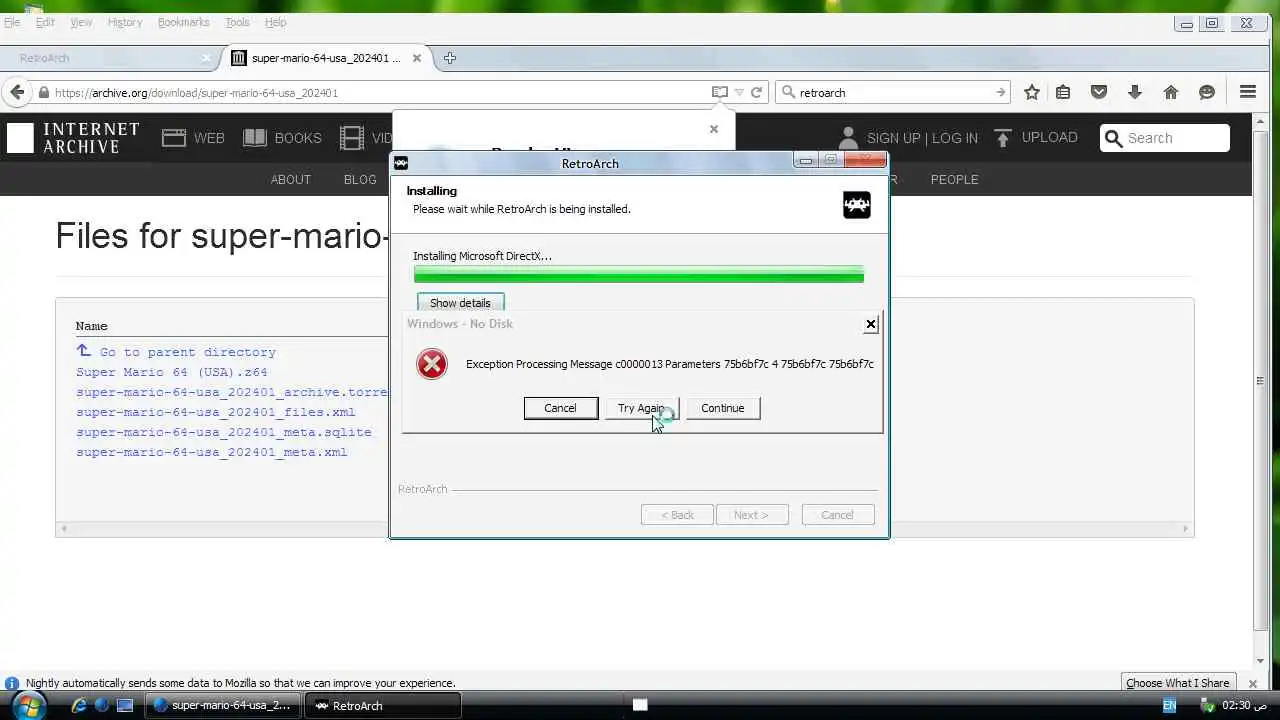This screenshot has width=1280, height=720.
Task: Close the super-mario-64-usa_202401 tab
Action: click(416, 58)
